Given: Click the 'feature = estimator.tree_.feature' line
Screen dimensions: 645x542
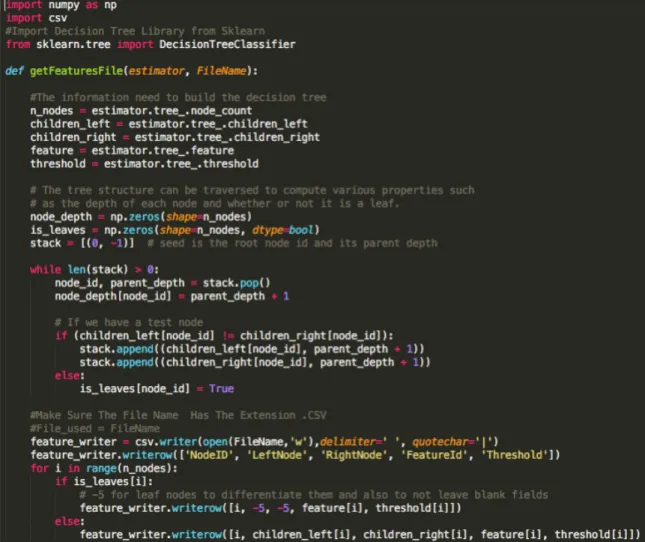Looking at the screenshot, I should tap(132, 151).
